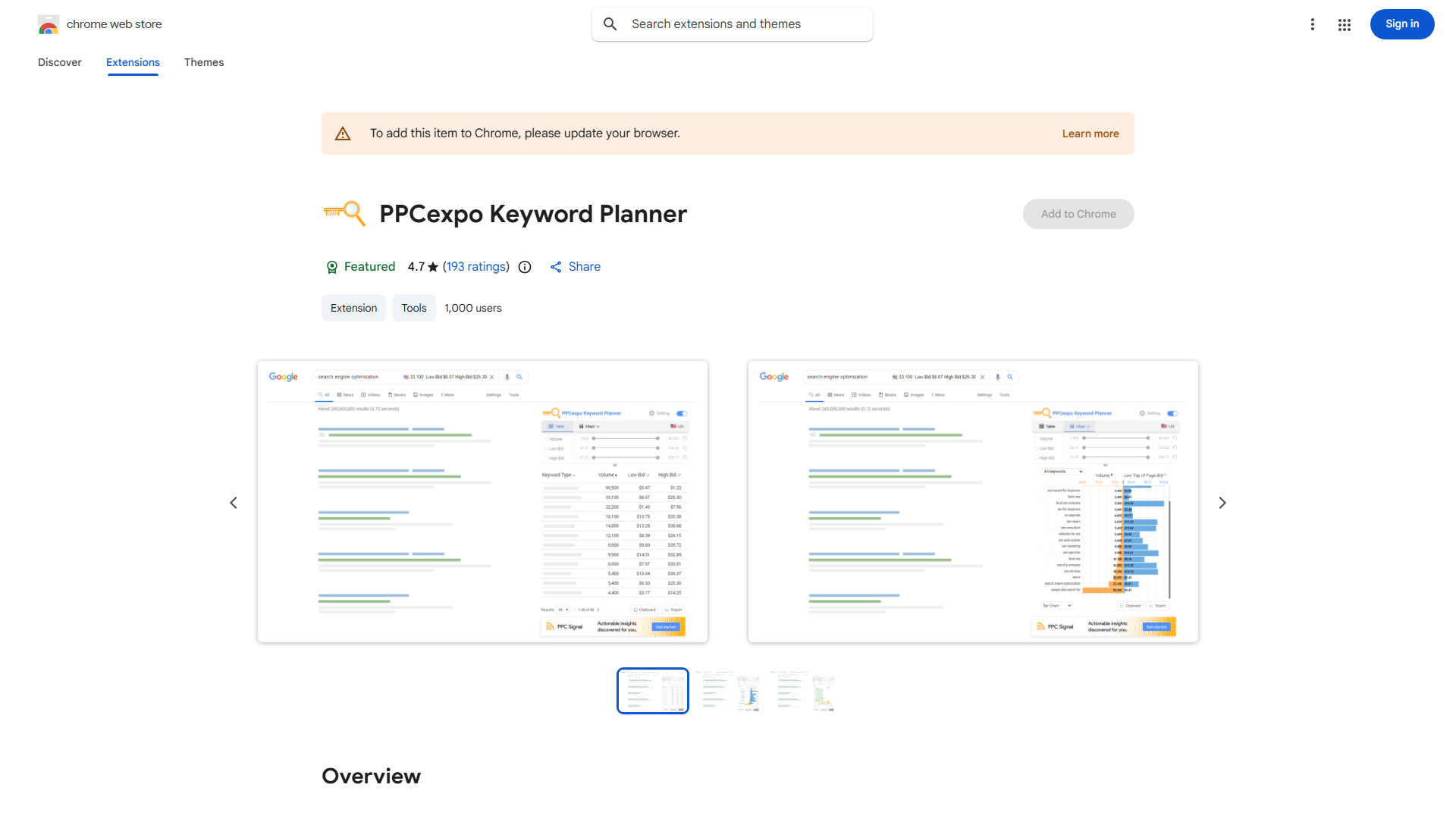Show the next screenshot with right arrow

pos(1222,502)
